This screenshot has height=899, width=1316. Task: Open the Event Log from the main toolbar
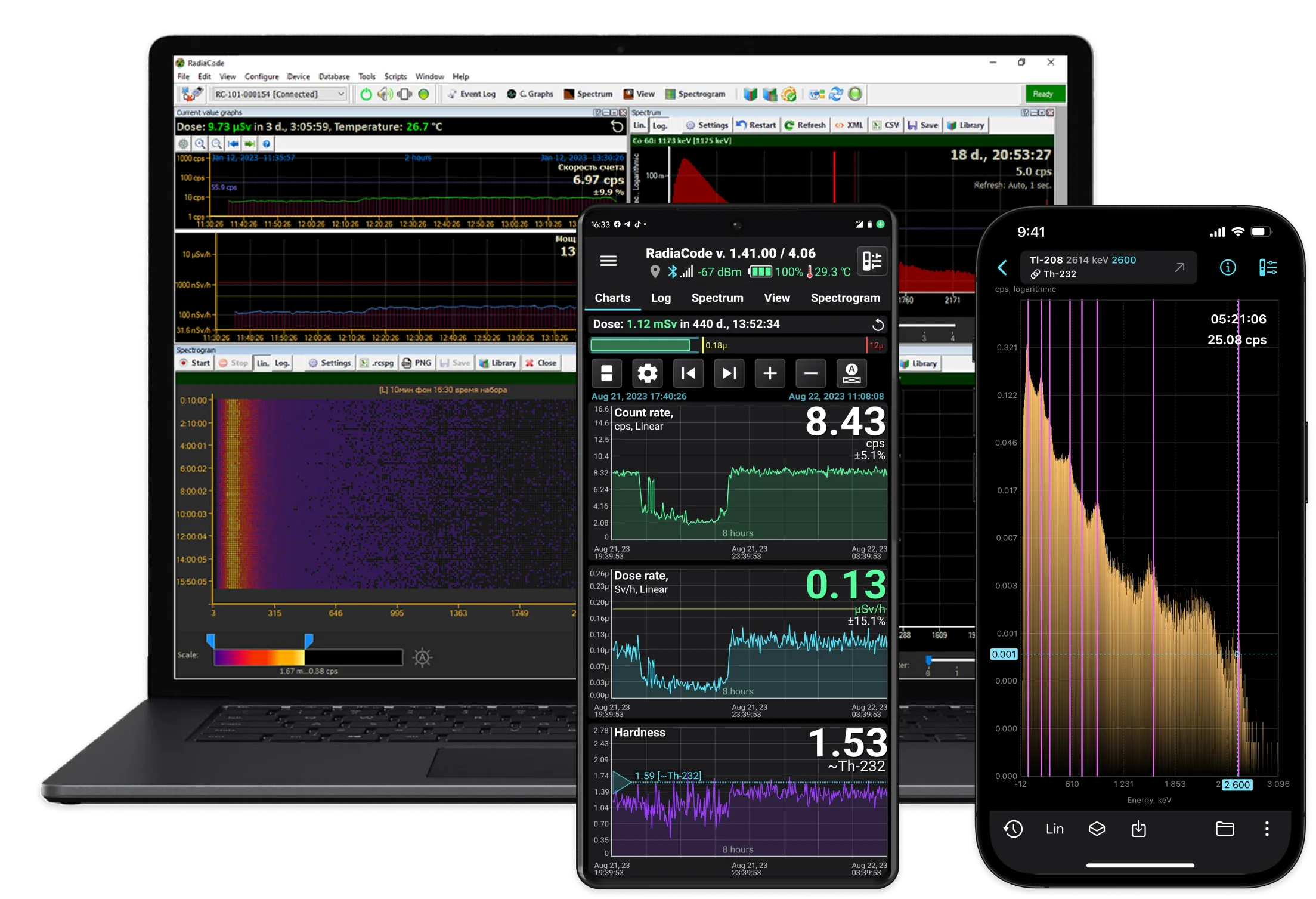tap(471, 94)
